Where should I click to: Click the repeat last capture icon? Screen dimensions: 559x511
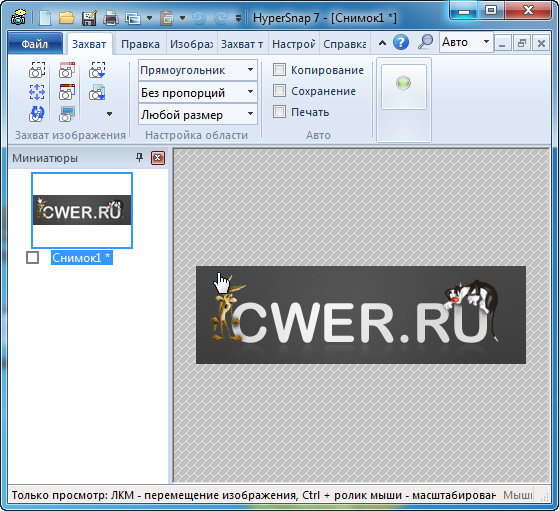point(37,114)
